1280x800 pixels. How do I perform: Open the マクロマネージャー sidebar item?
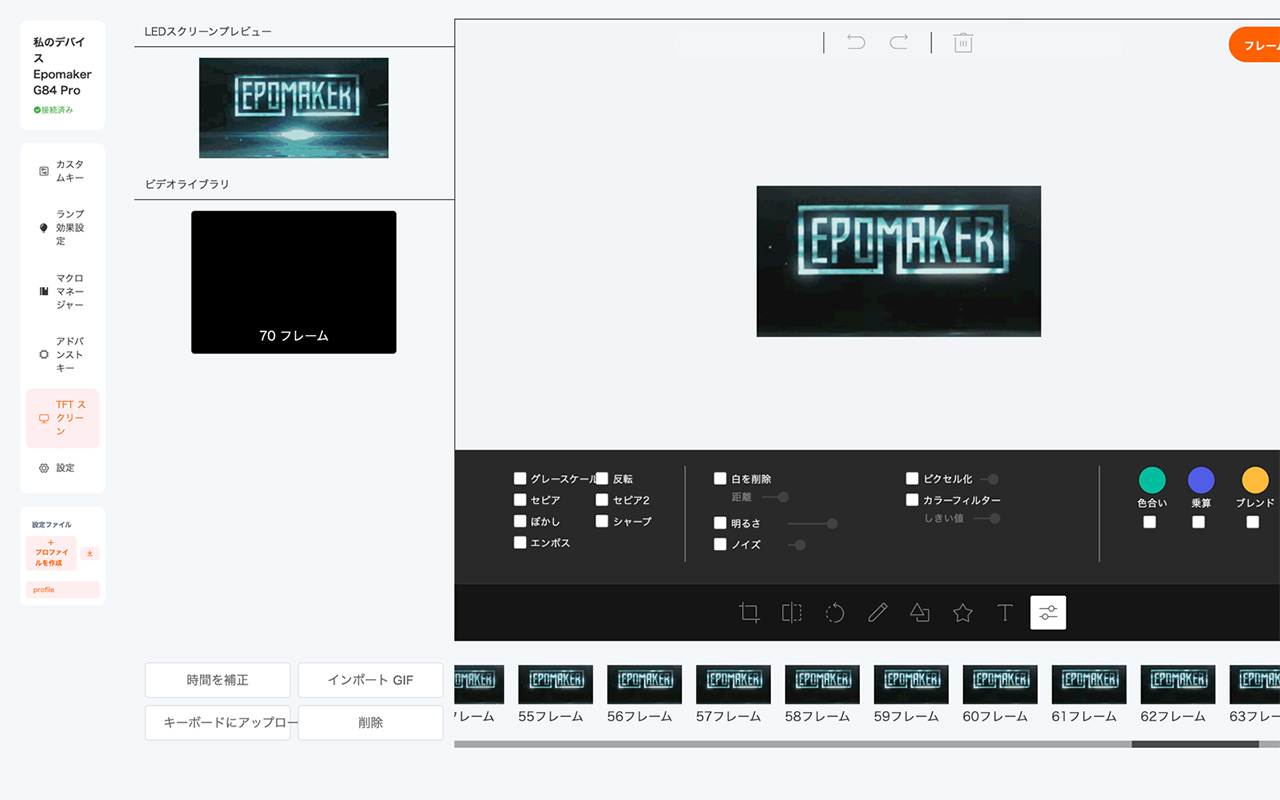pyautogui.click(x=62, y=291)
